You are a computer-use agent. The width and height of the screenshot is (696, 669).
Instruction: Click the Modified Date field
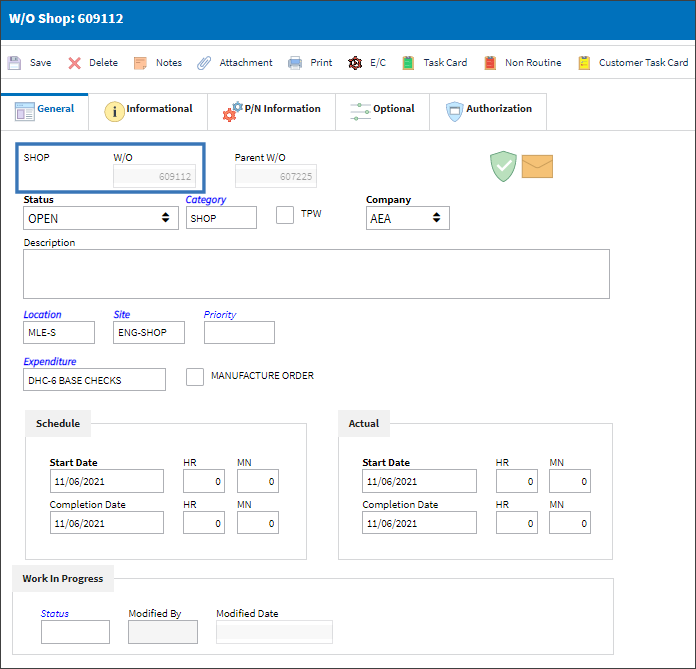tap(274, 632)
